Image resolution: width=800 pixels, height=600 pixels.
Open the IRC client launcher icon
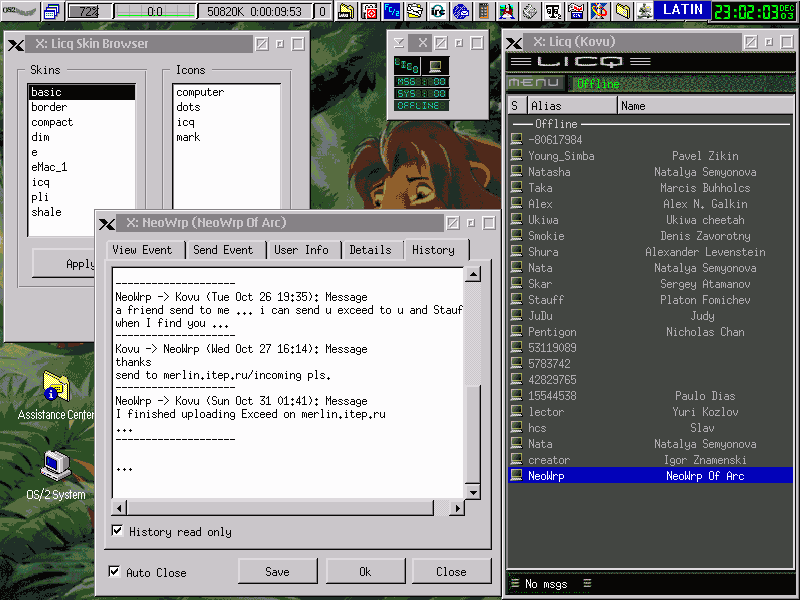pos(438,11)
